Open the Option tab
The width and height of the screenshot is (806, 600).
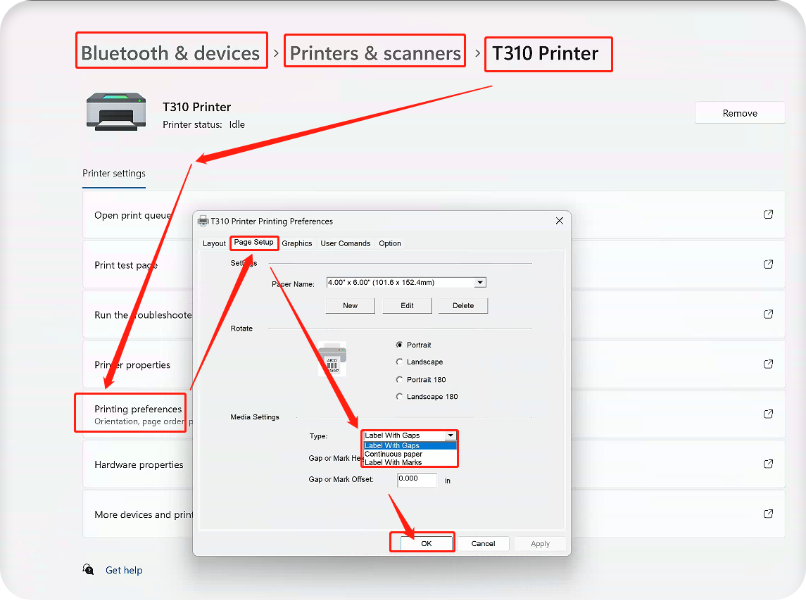click(390, 243)
